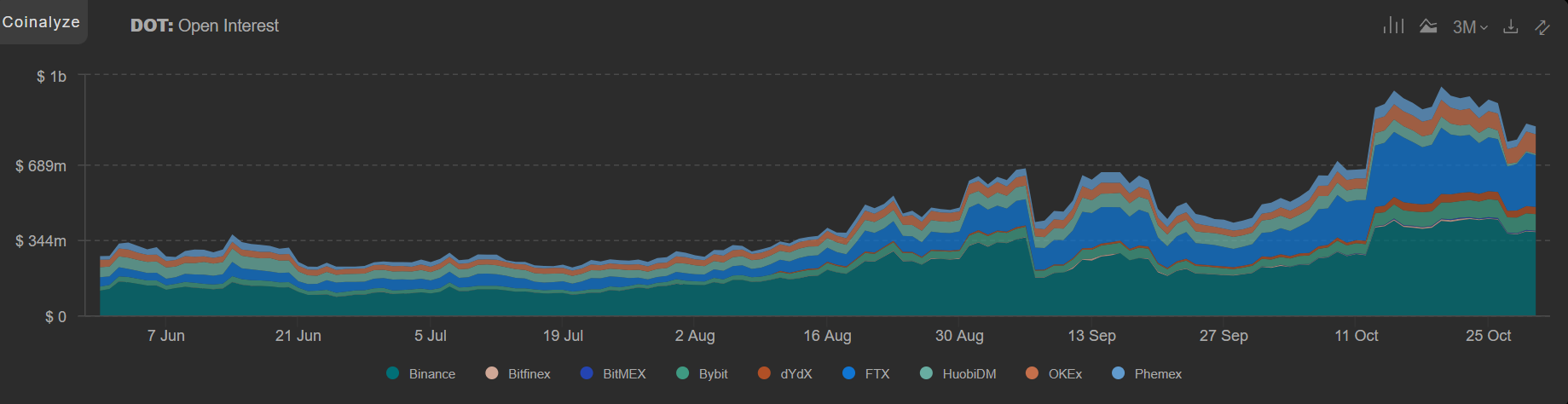Click the 7 Jun date label
The image size is (1568, 404).
coord(165,336)
